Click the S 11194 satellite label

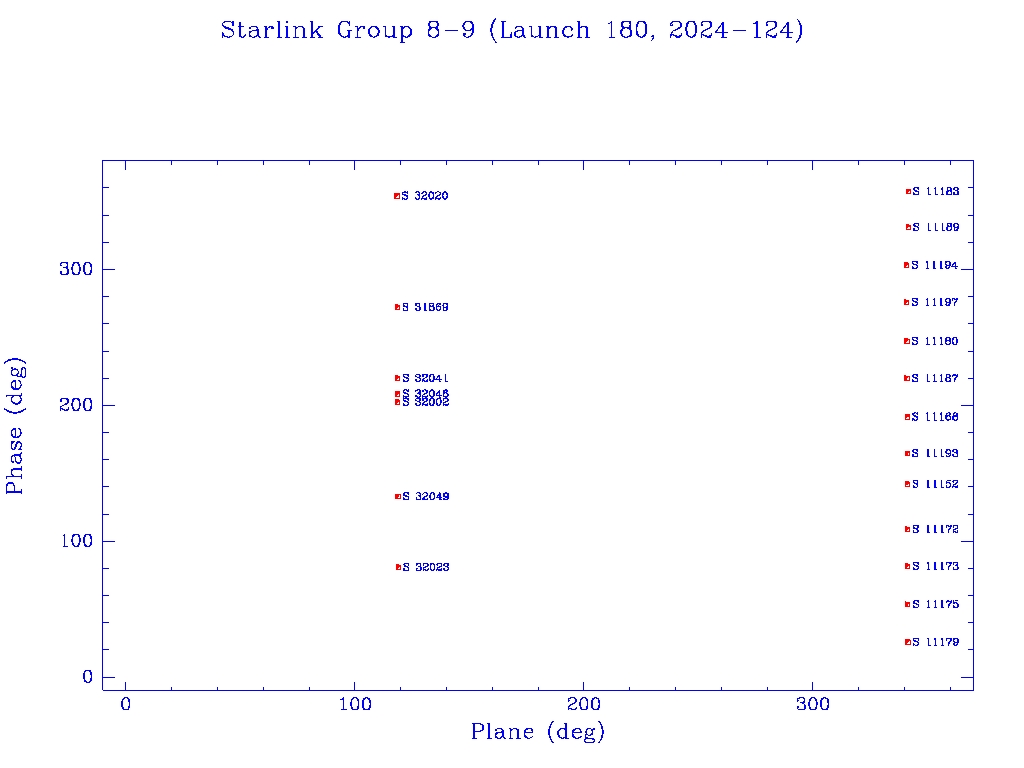pyautogui.click(x=934, y=266)
